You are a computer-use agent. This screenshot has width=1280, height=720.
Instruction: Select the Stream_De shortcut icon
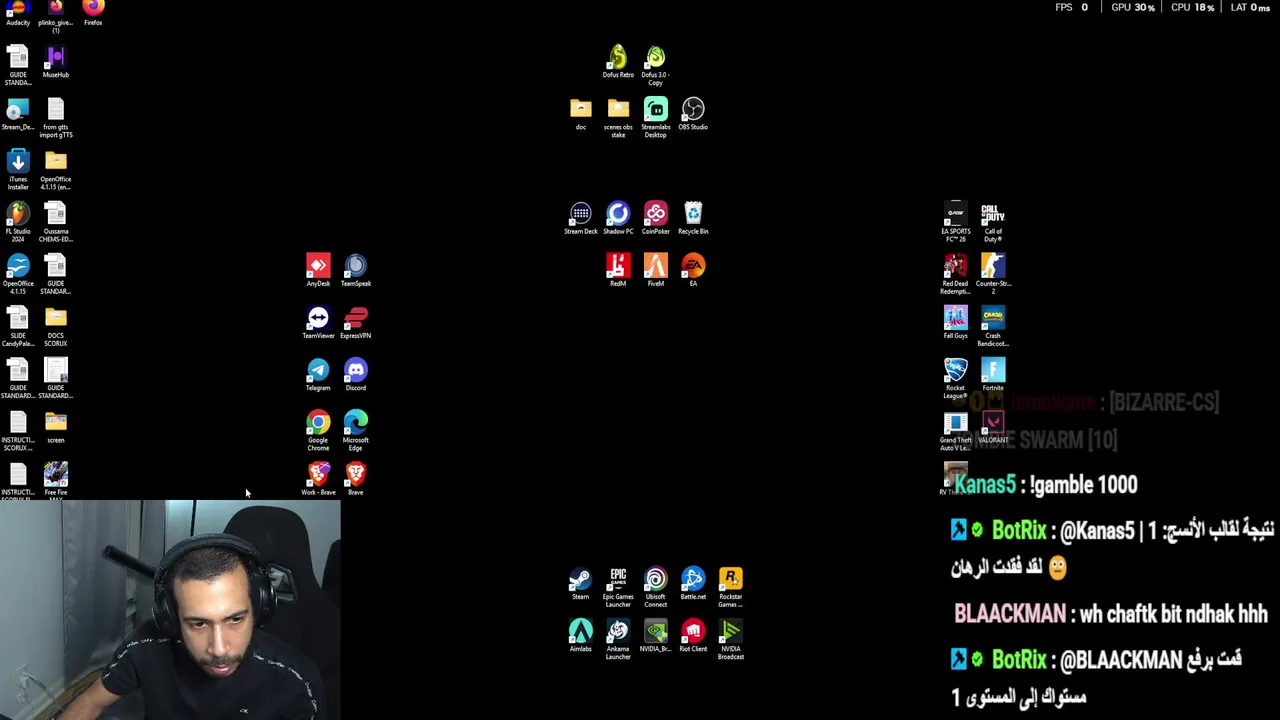18,114
